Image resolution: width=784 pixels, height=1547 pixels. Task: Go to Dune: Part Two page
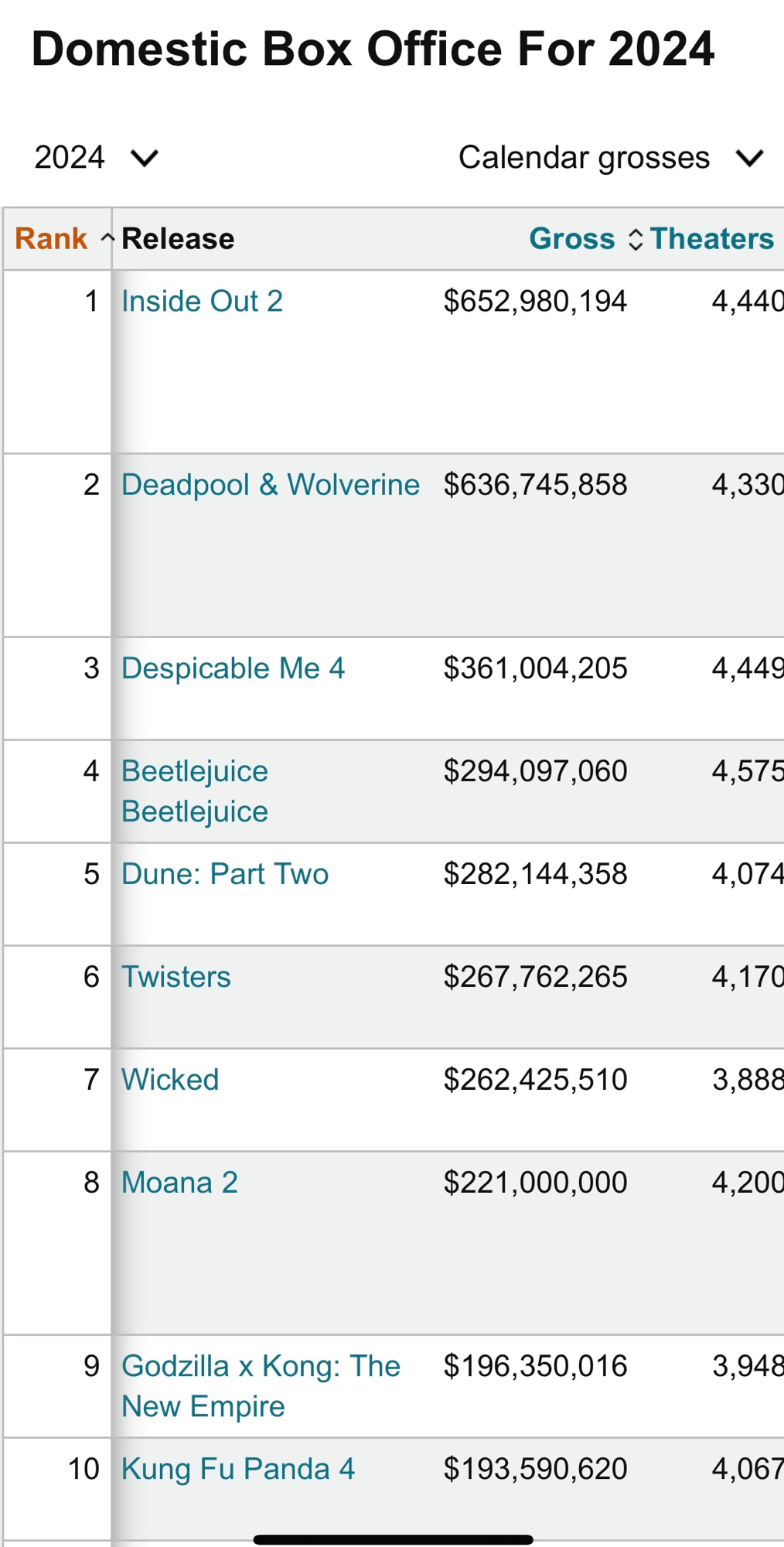pos(225,874)
